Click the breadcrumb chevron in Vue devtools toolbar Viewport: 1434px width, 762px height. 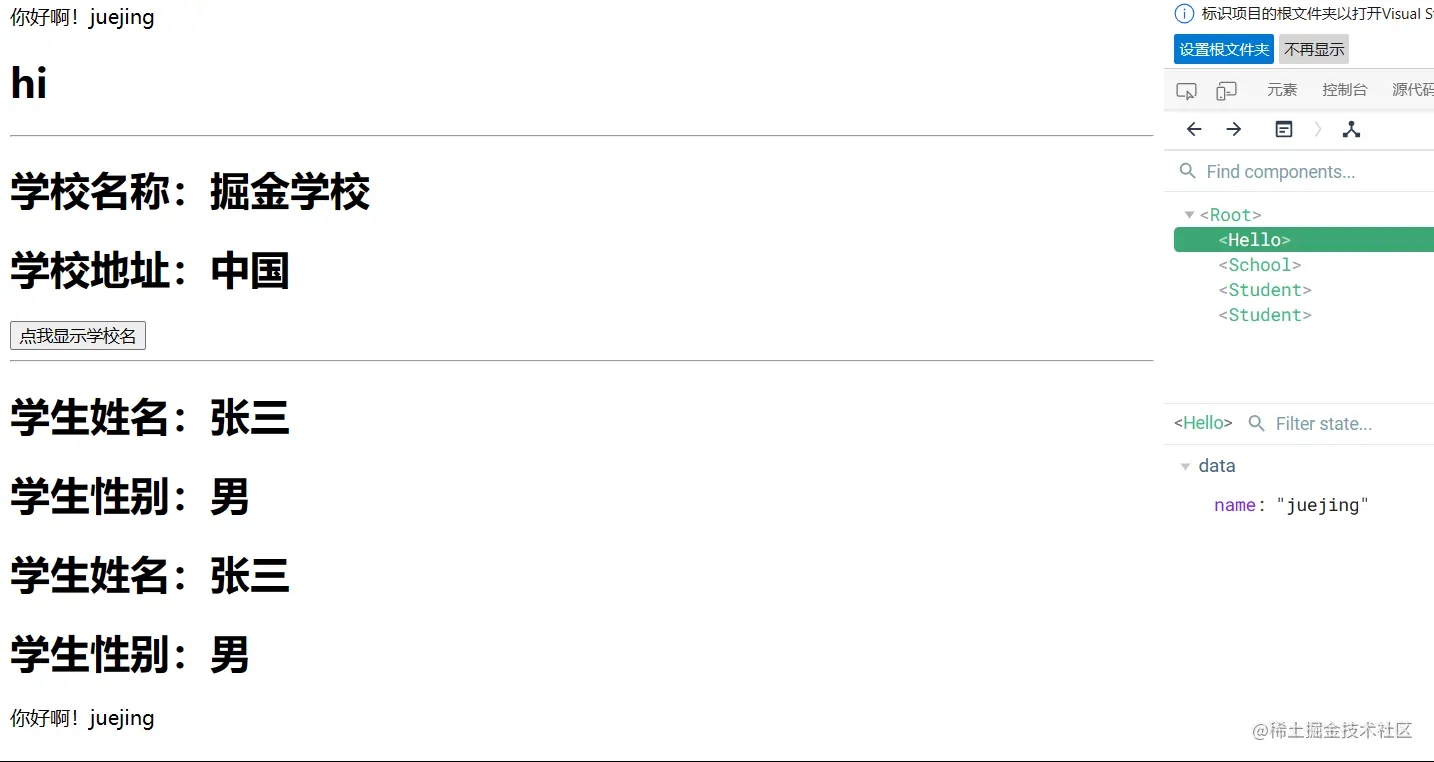pyautogui.click(x=1318, y=129)
